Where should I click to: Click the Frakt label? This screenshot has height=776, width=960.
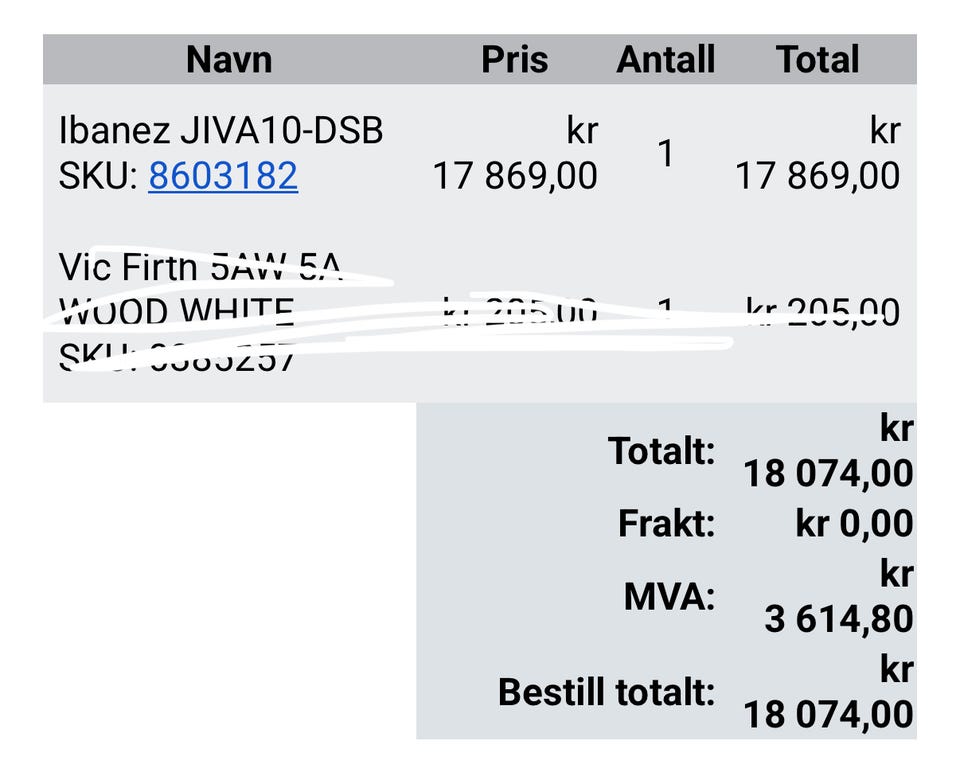coord(667,524)
